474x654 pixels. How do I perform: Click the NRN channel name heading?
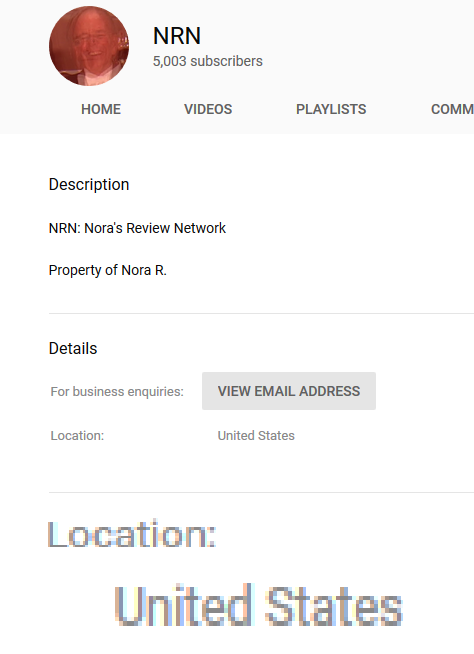click(x=177, y=36)
